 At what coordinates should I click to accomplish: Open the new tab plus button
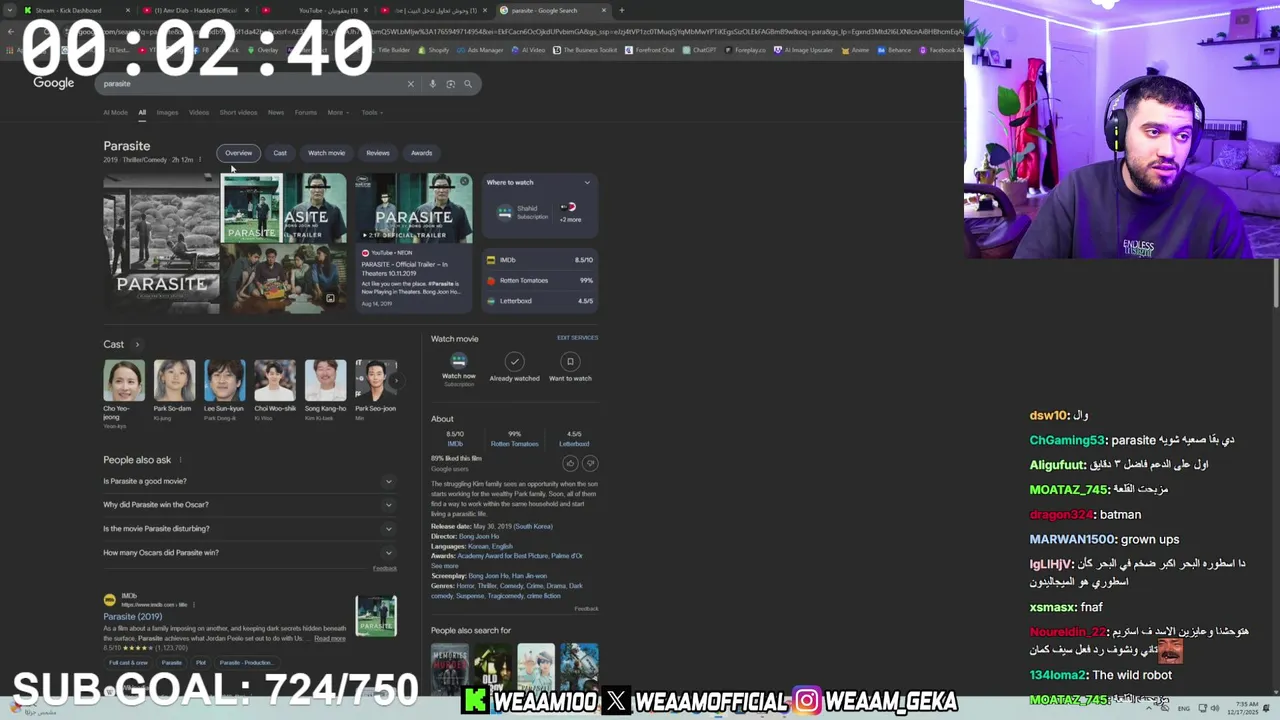(x=621, y=10)
